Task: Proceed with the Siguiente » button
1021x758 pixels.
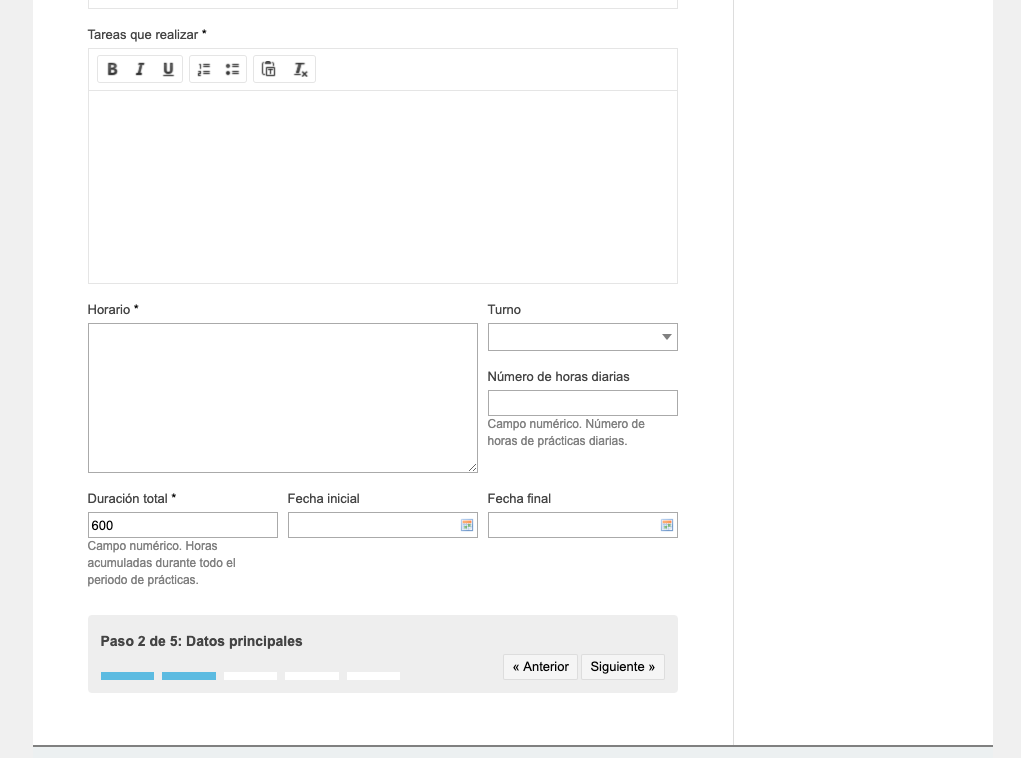Action: click(622, 667)
